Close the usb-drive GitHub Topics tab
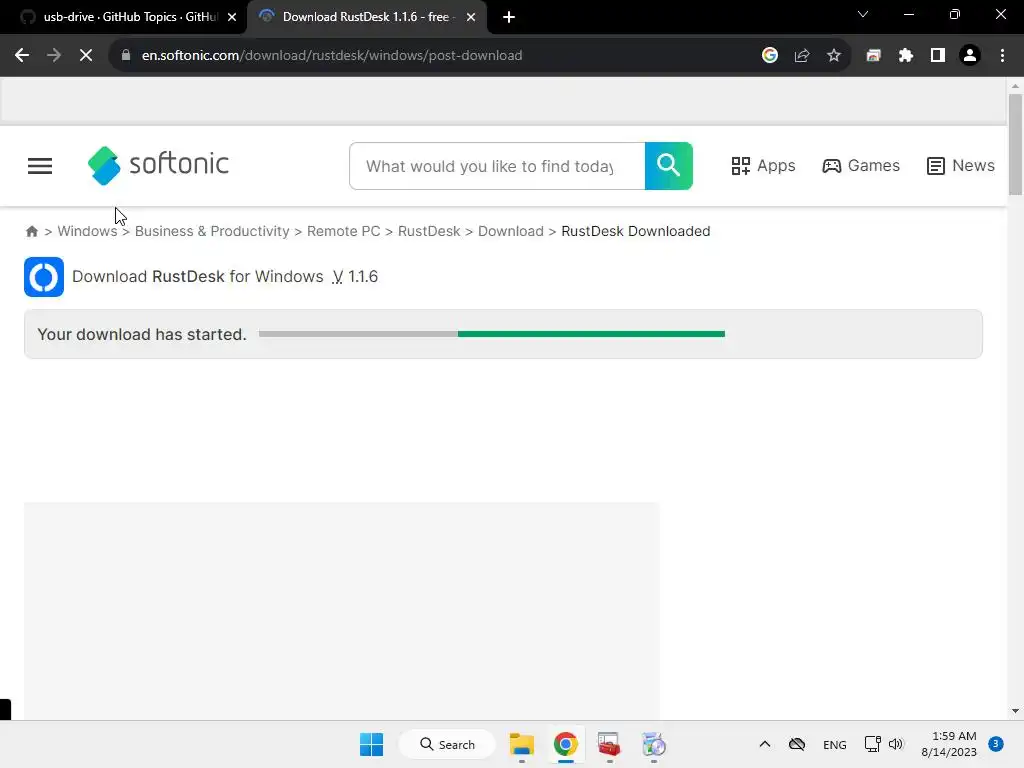The height and width of the screenshot is (768, 1024). pos(232,17)
